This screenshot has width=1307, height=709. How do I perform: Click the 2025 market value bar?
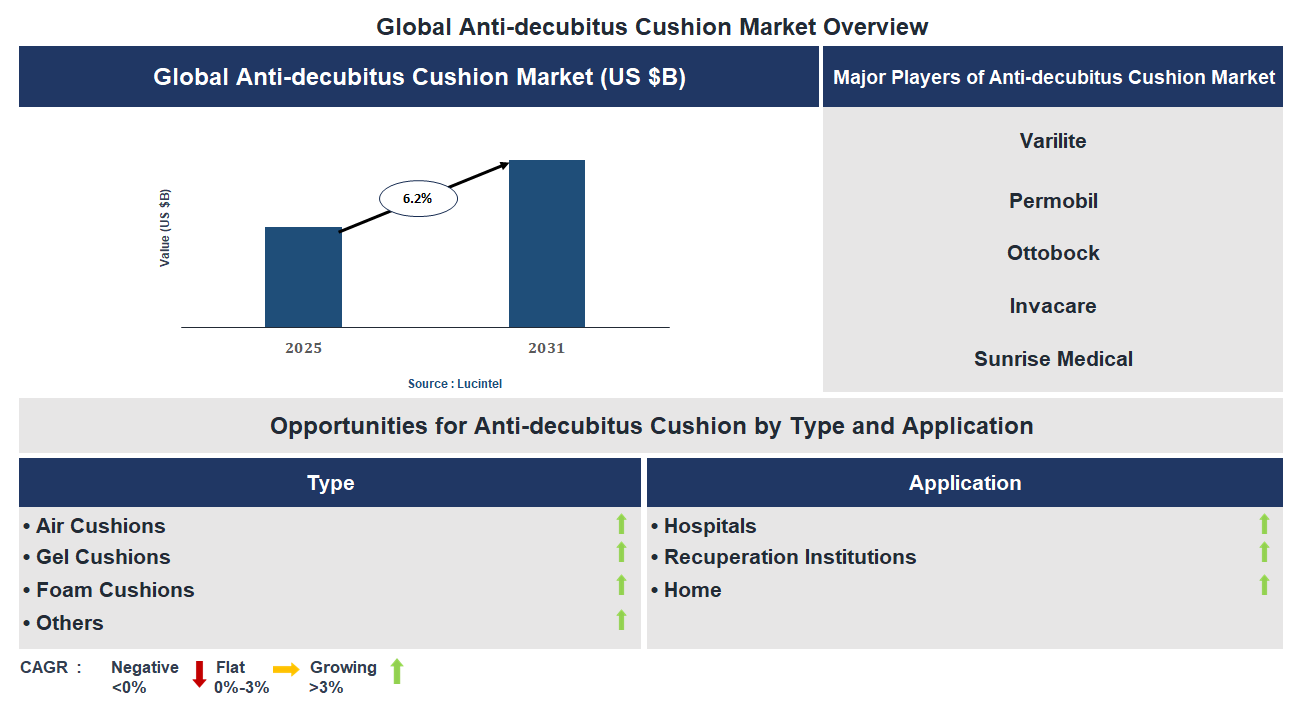pos(303,277)
